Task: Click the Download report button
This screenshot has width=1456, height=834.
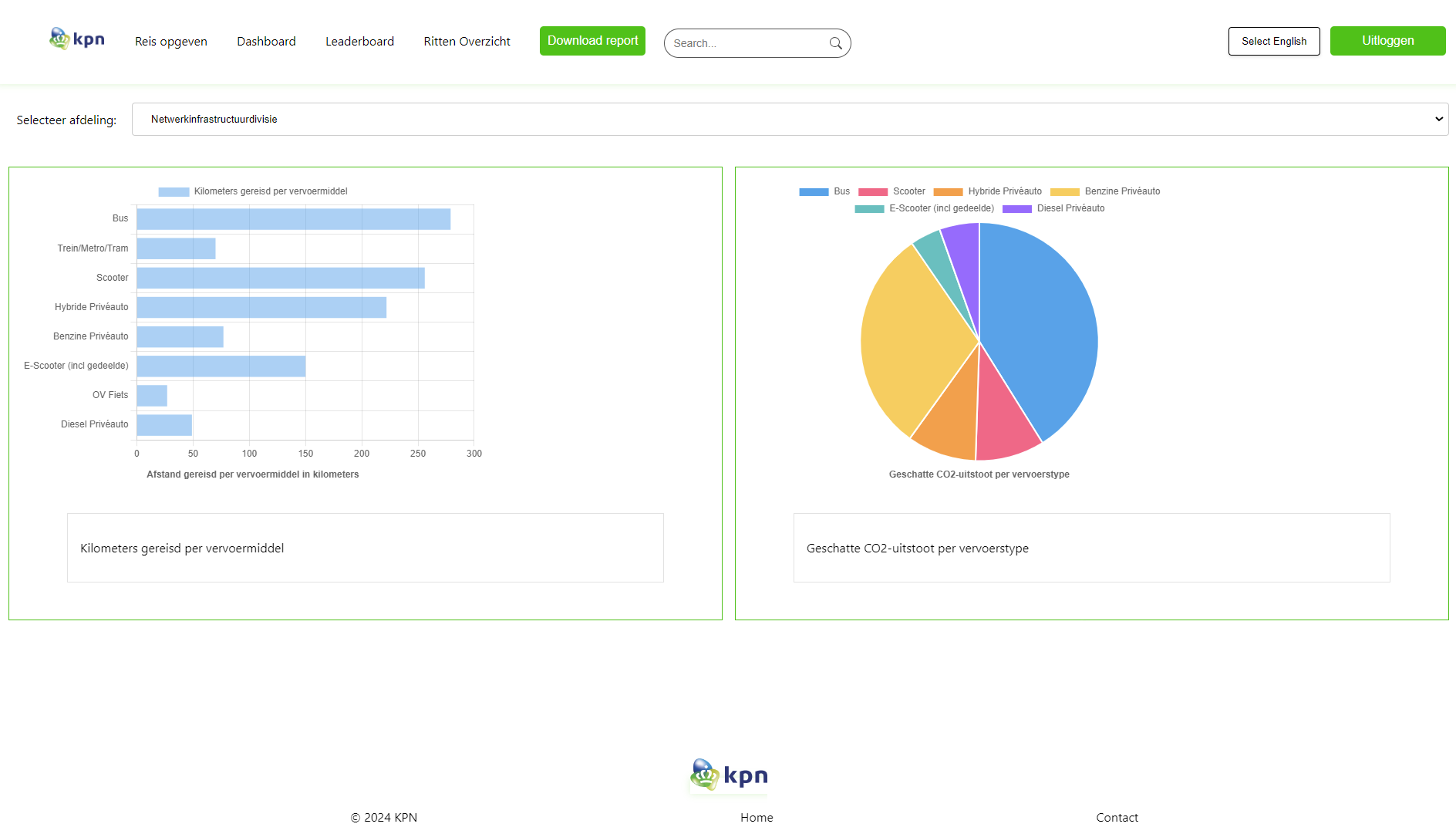Action: 592,41
